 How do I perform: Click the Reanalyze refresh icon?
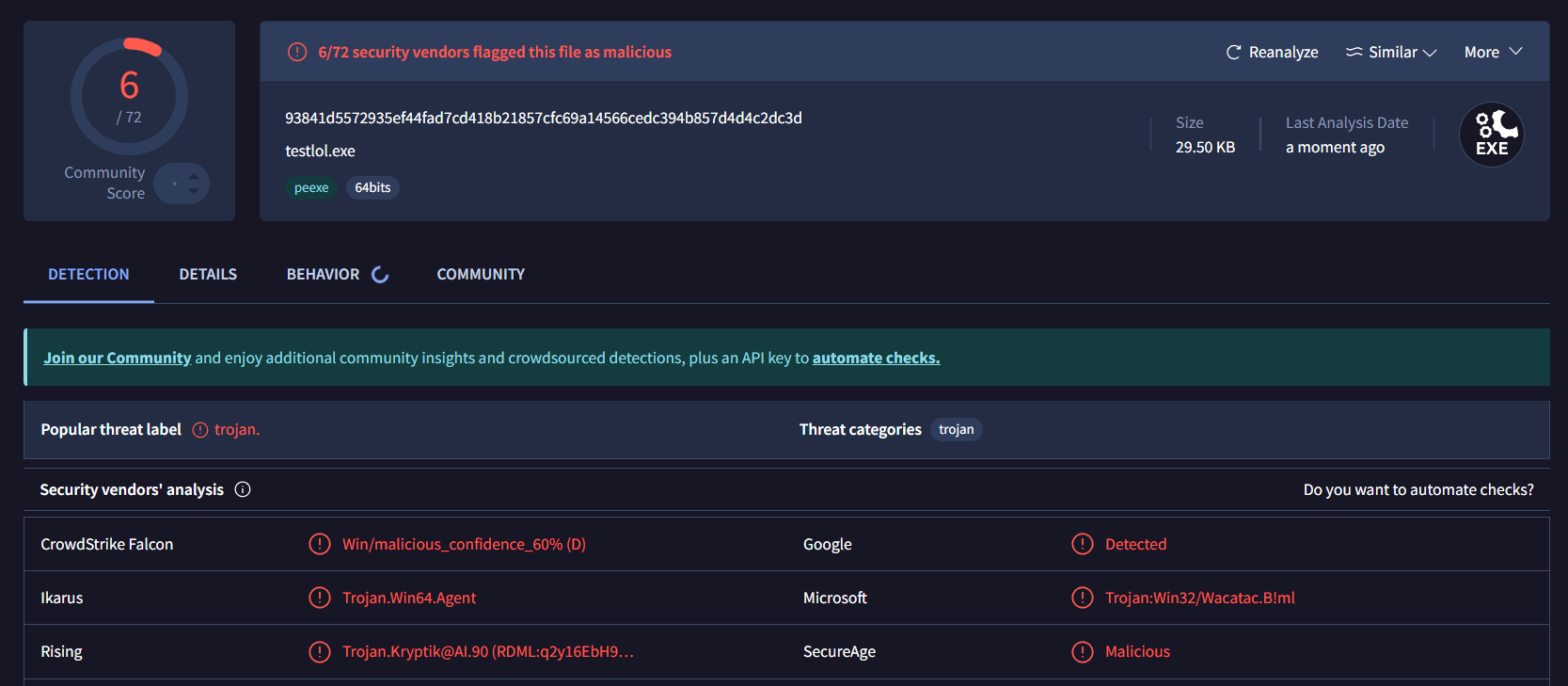[1233, 53]
